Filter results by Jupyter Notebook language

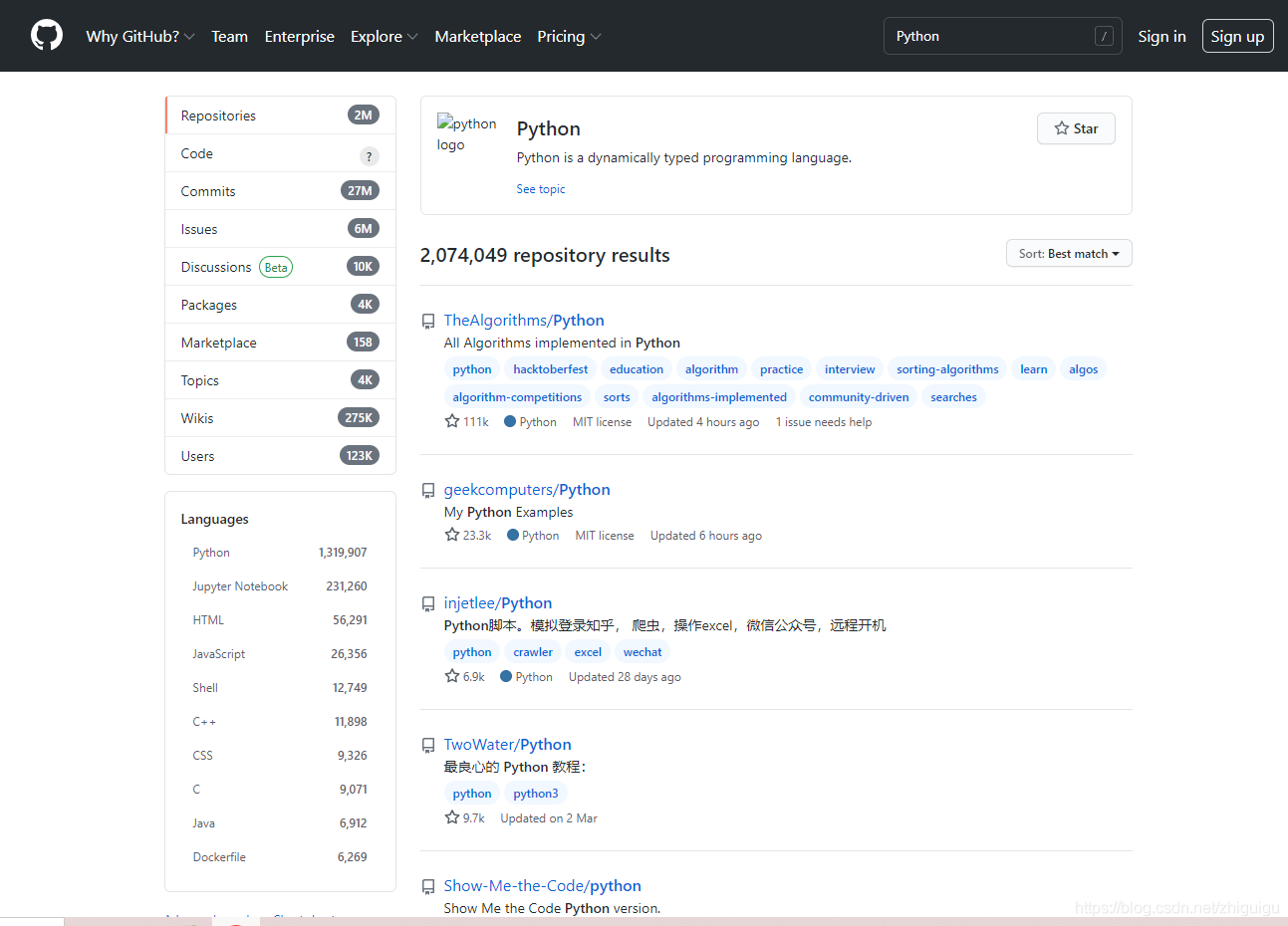(280, 586)
